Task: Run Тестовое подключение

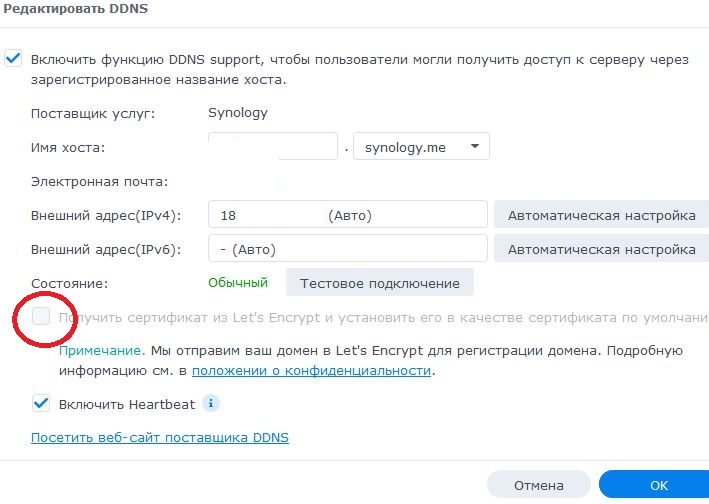Action: (x=379, y=283)
